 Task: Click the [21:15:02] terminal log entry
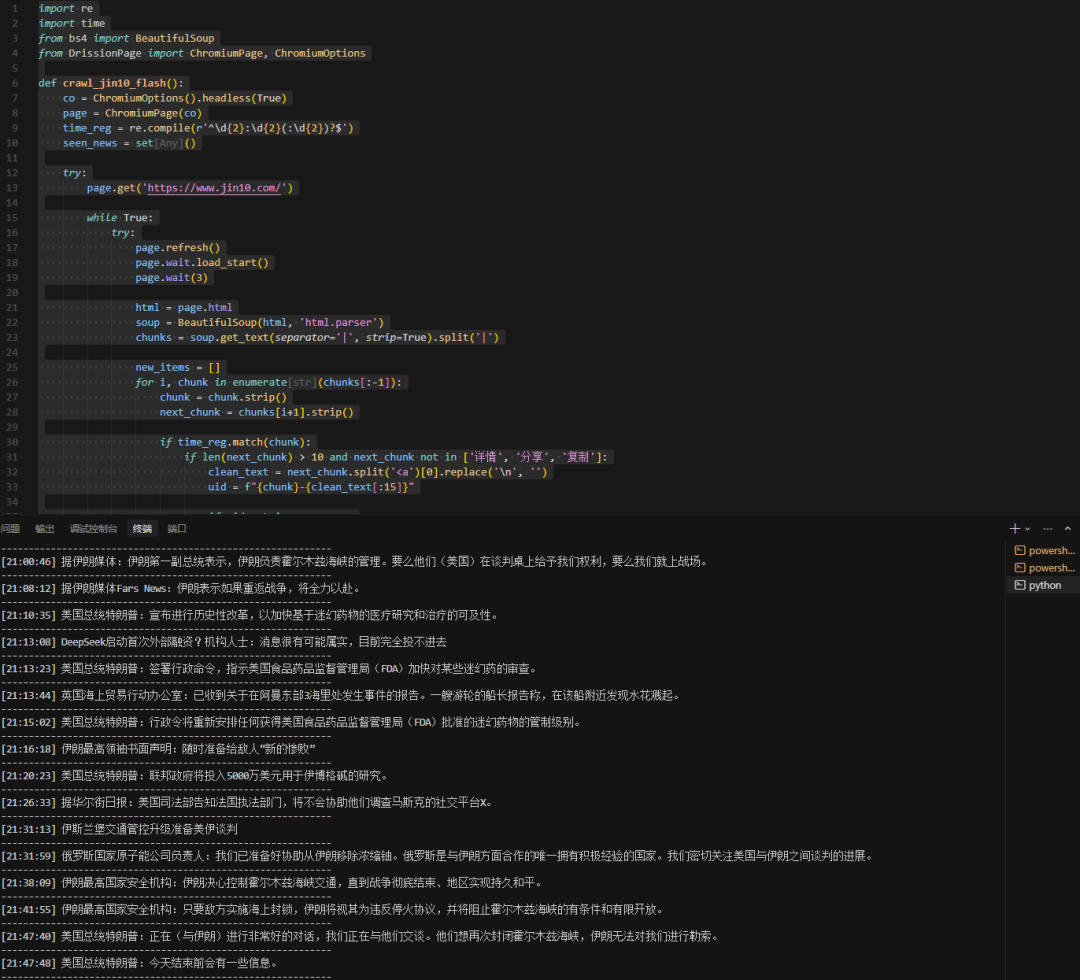coord(291,722)
